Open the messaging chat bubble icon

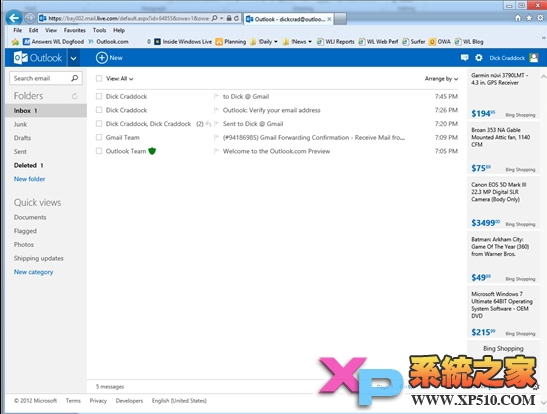(x=464, y=58)
